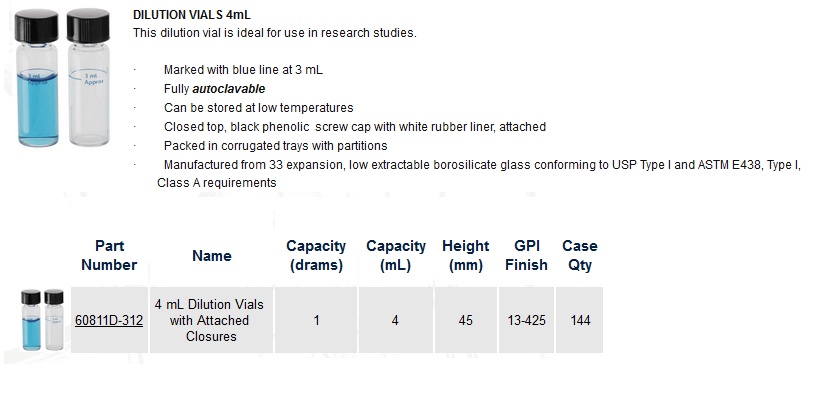Click the Name column header

click(211, 256)
